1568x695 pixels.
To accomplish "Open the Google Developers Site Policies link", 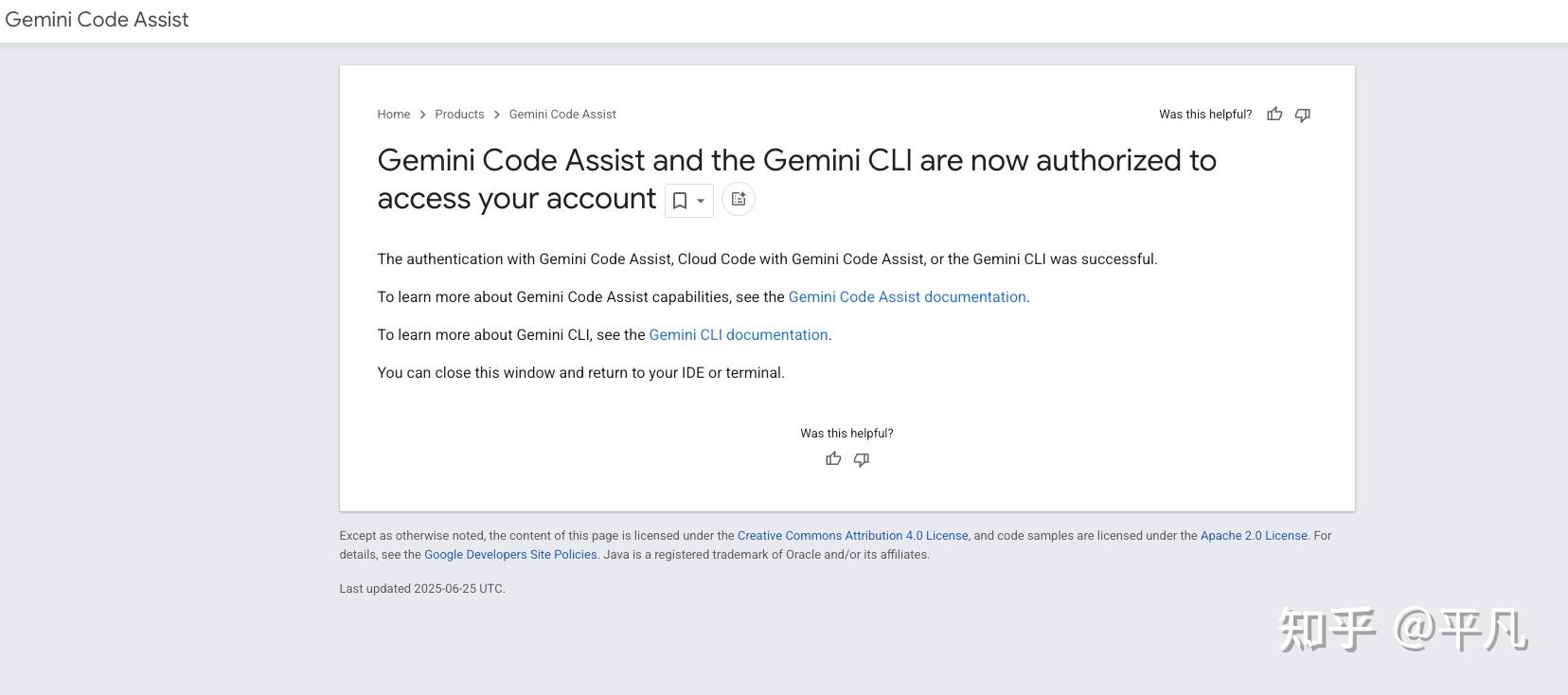I will point(509,554).
